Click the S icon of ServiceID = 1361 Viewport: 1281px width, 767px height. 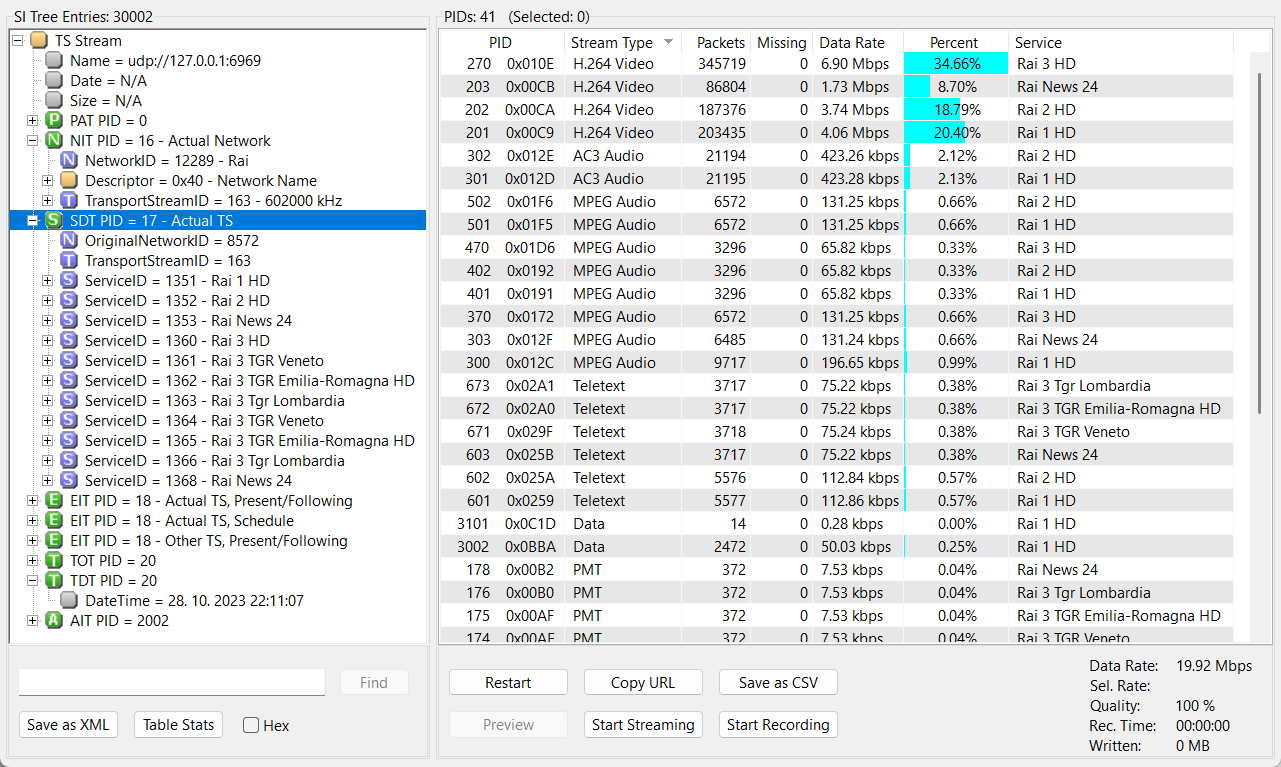(x=69, y=361)
